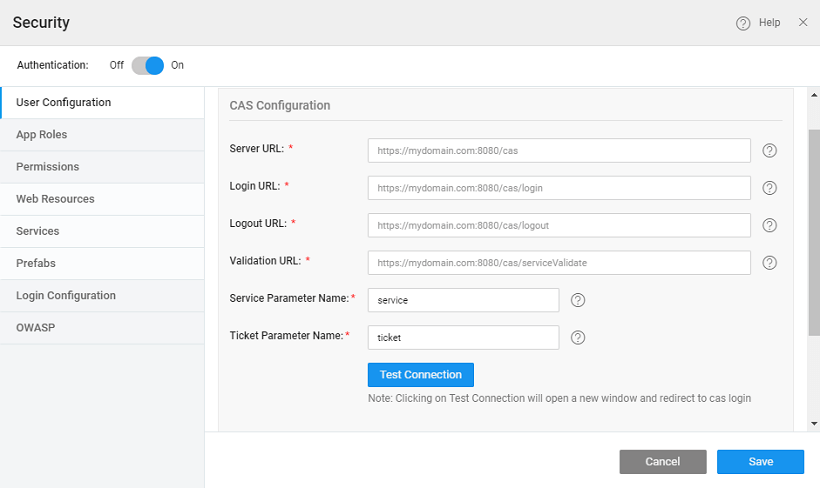Viewport: 820px width, 488px height.
Task: Open Help from the dialog header
Action: (x=758, y=23)
